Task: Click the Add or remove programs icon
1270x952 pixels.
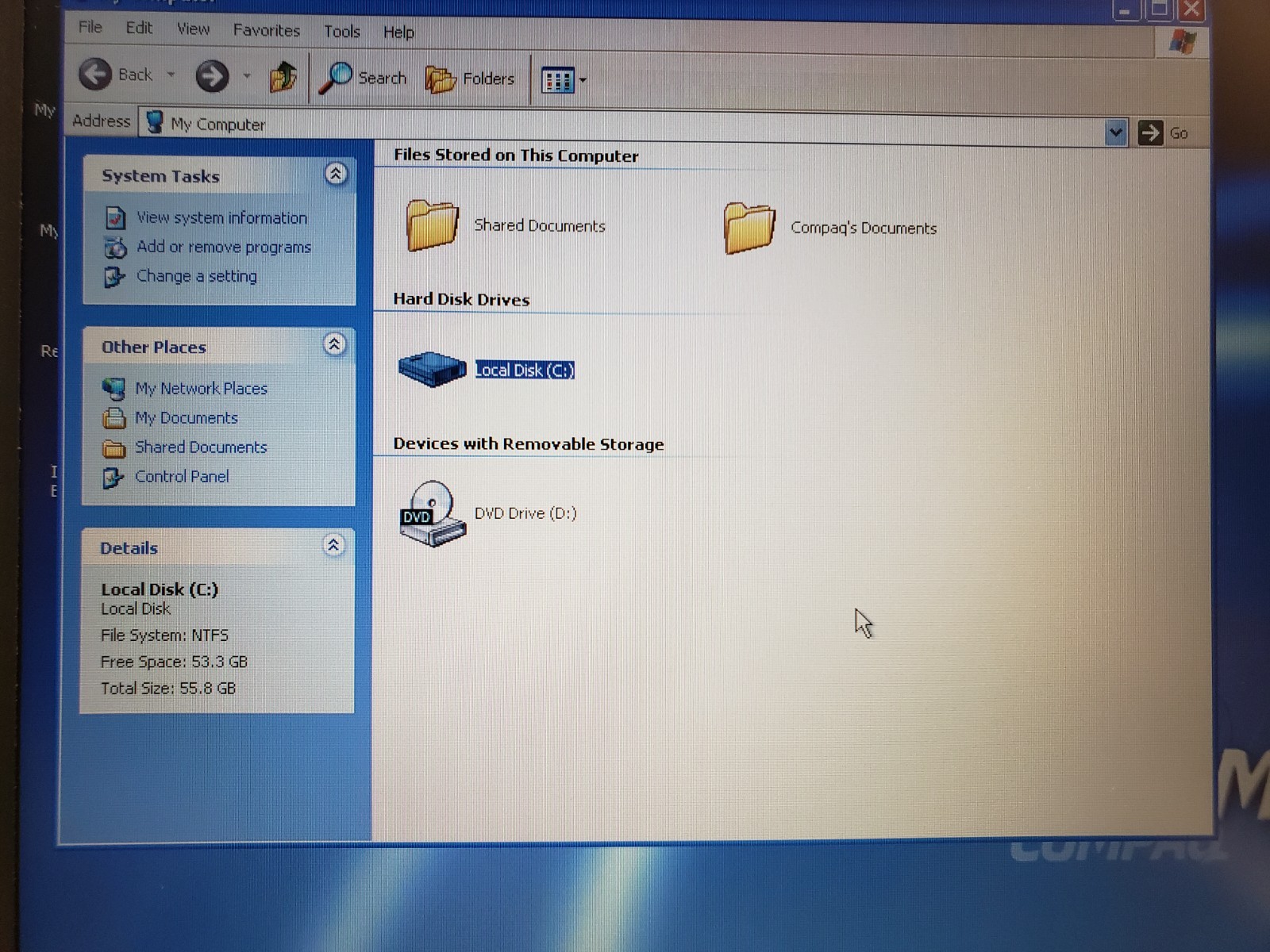Action: pyautogui.click(x=115, y=248)
